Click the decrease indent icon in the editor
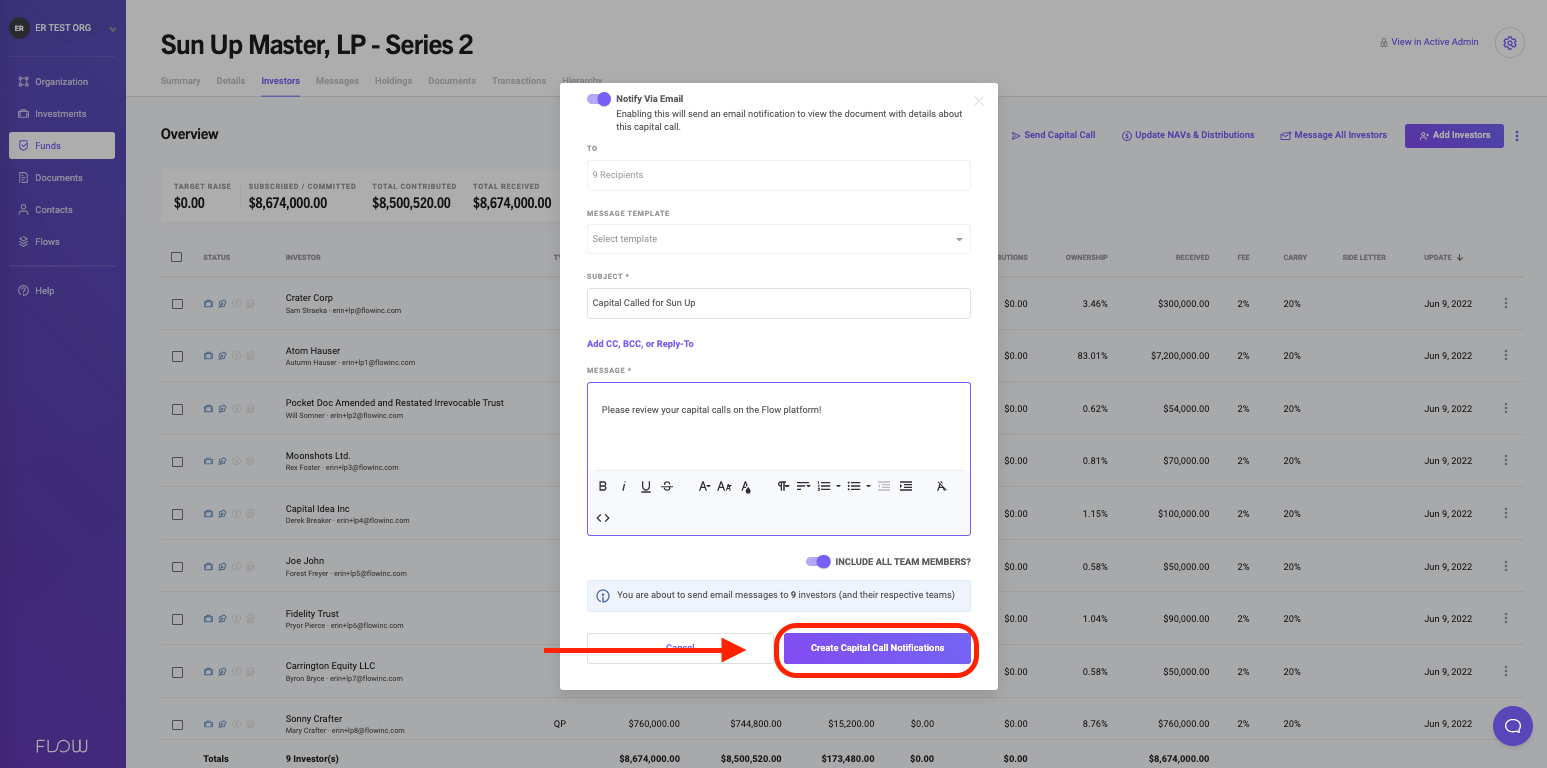Screen dimensions: 1547x768 [x=884, y=486]
